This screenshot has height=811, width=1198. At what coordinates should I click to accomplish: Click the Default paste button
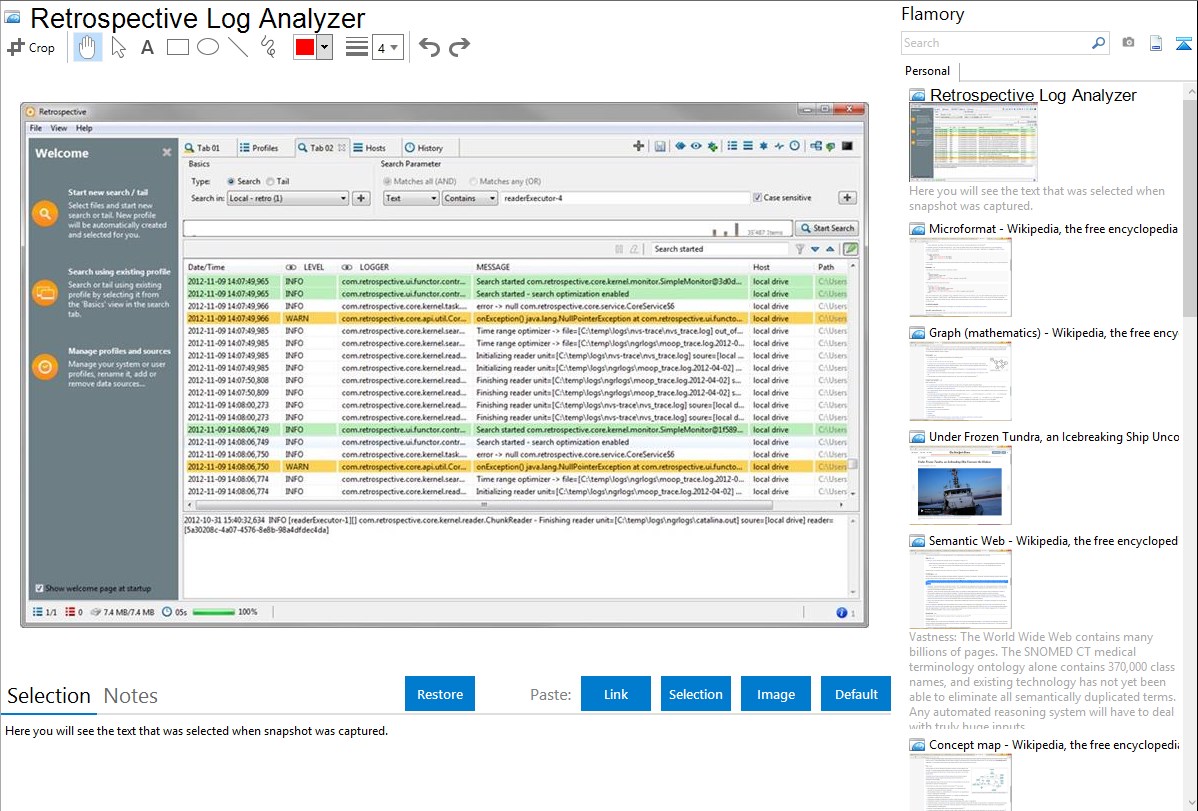tap(856, 694)
